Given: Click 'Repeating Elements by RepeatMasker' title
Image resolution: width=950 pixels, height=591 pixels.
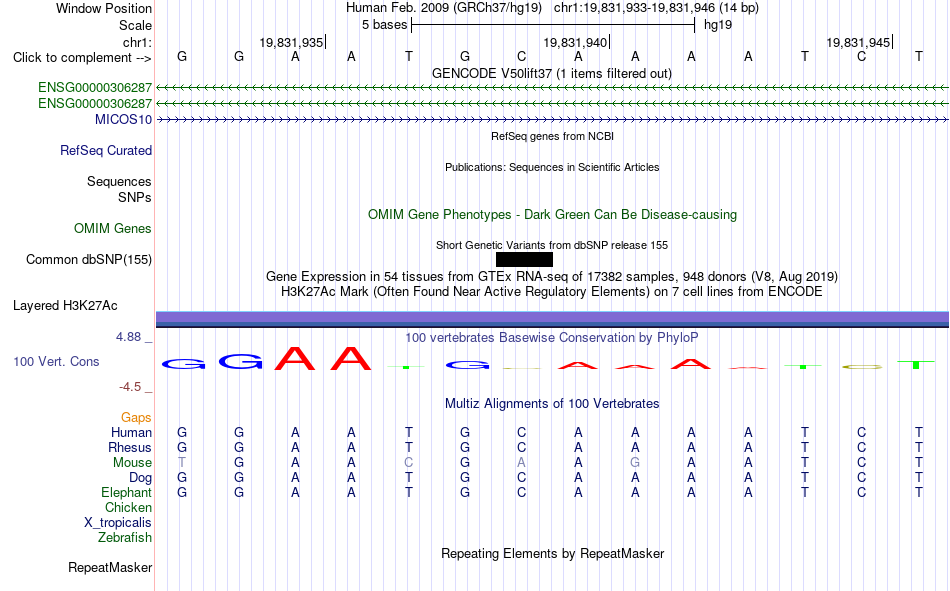Looking at the screenshot, I should pos(553,553).
